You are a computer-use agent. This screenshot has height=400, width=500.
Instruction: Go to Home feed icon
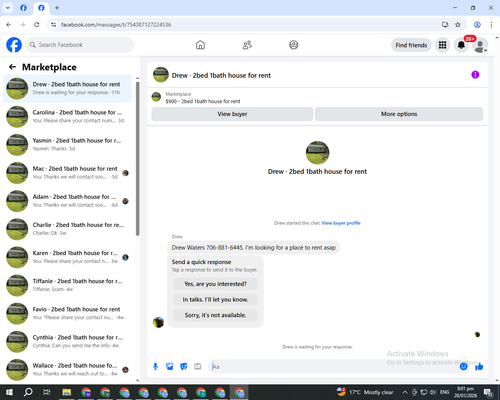tap(200, 45)
